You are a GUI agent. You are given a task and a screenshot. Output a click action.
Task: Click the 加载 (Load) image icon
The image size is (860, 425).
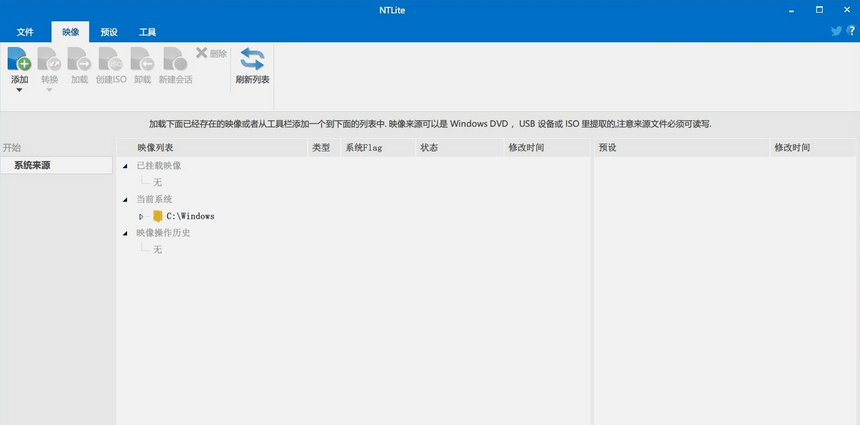(79, 60)
